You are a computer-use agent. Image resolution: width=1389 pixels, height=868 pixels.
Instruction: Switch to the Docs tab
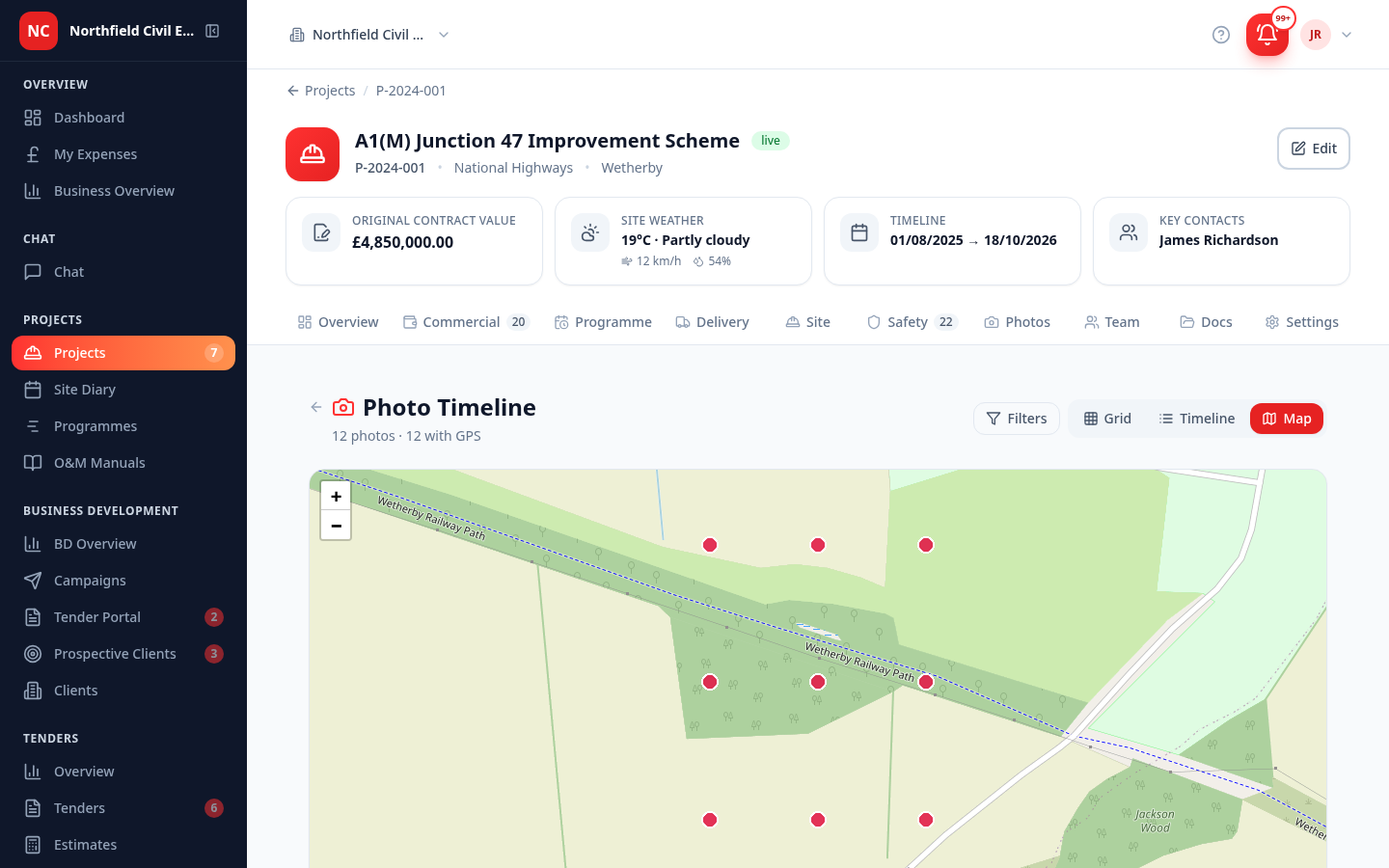pyautogui.click(x=1206, y=322)
